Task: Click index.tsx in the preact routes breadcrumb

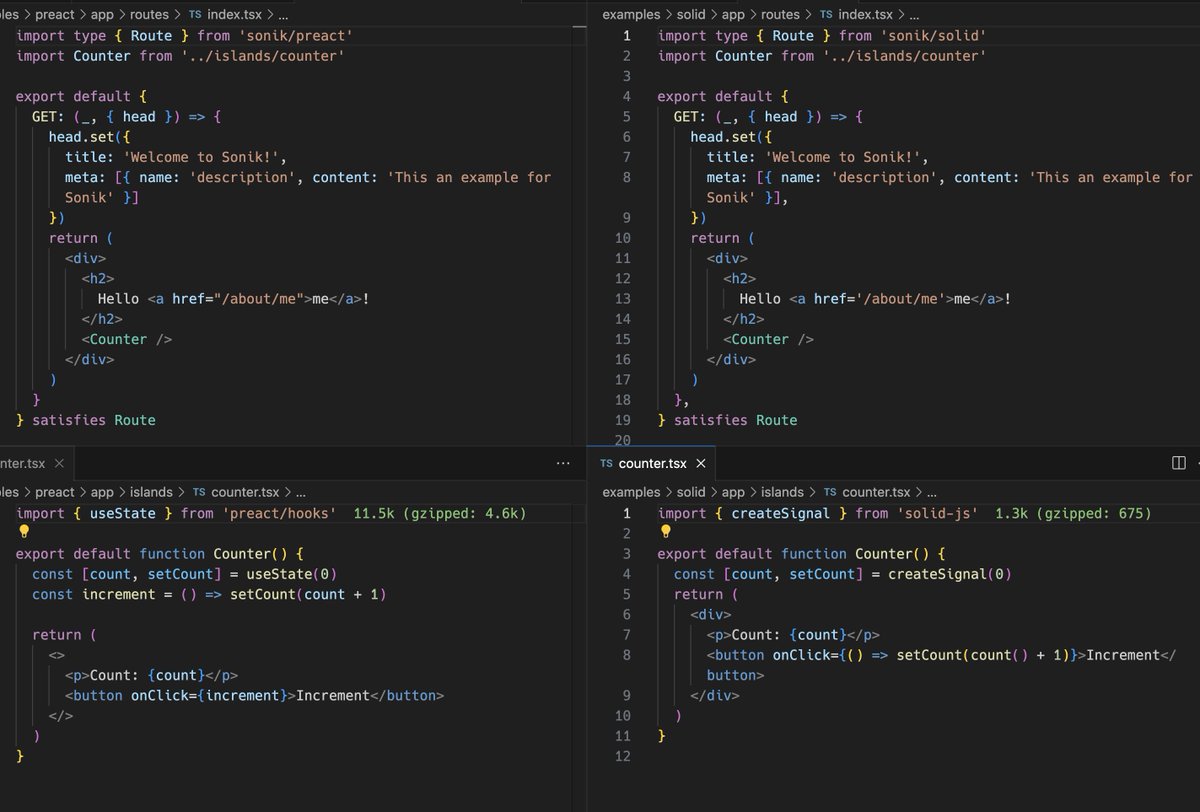Action: click(x=235, y=15)
